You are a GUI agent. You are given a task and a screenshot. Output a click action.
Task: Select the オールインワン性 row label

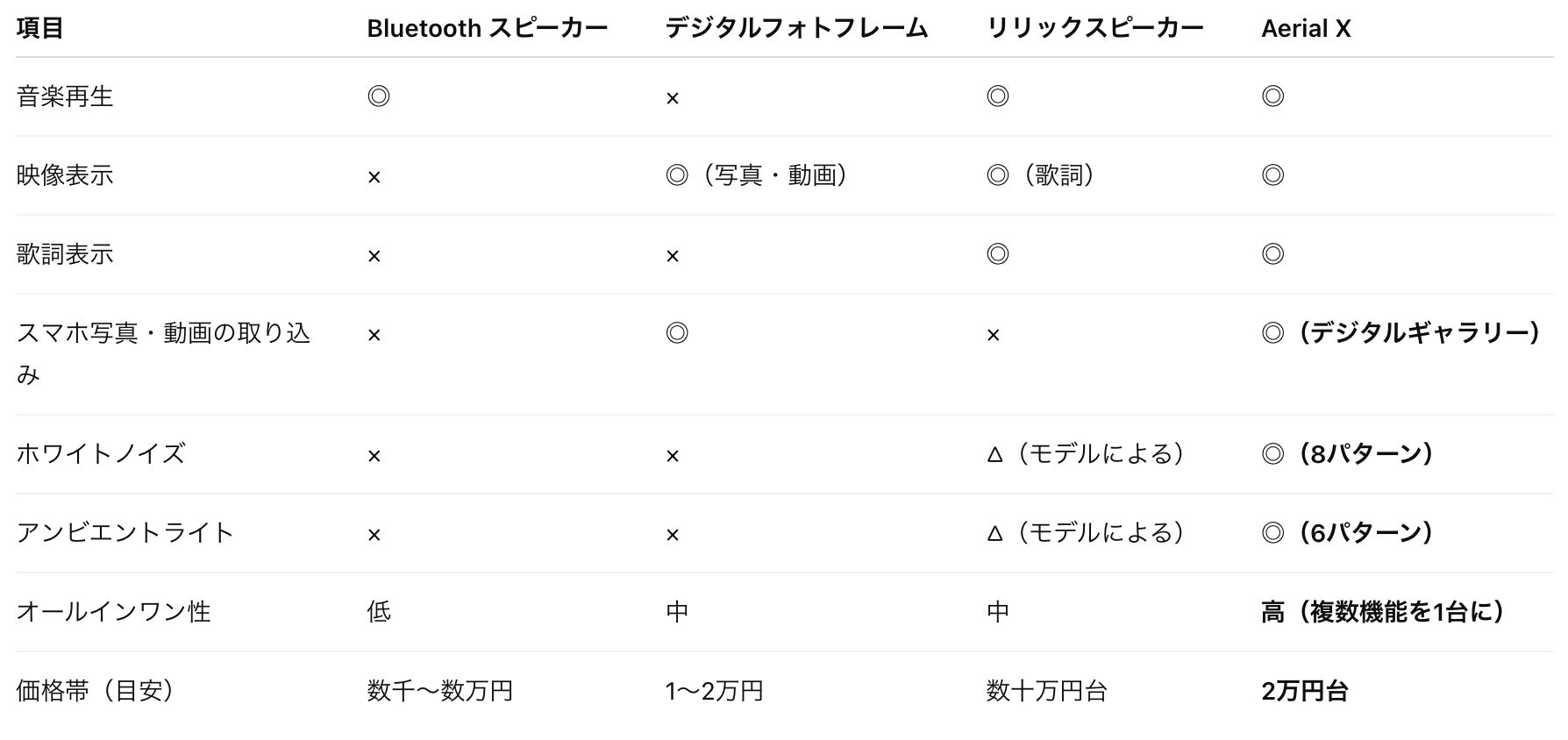(113, 612)
